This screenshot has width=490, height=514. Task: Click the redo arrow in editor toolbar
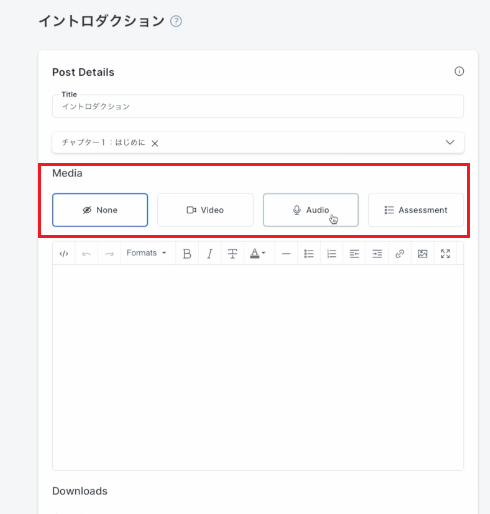[109, 254]
